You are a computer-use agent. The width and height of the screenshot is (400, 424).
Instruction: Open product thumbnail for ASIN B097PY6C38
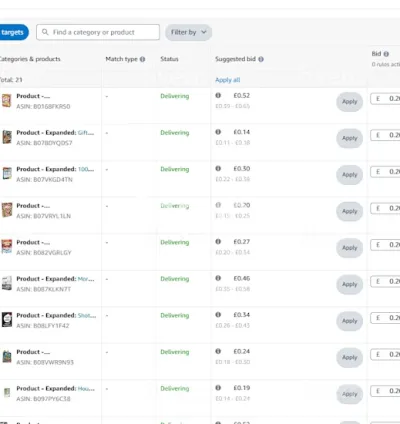click(x=7, y=393)
